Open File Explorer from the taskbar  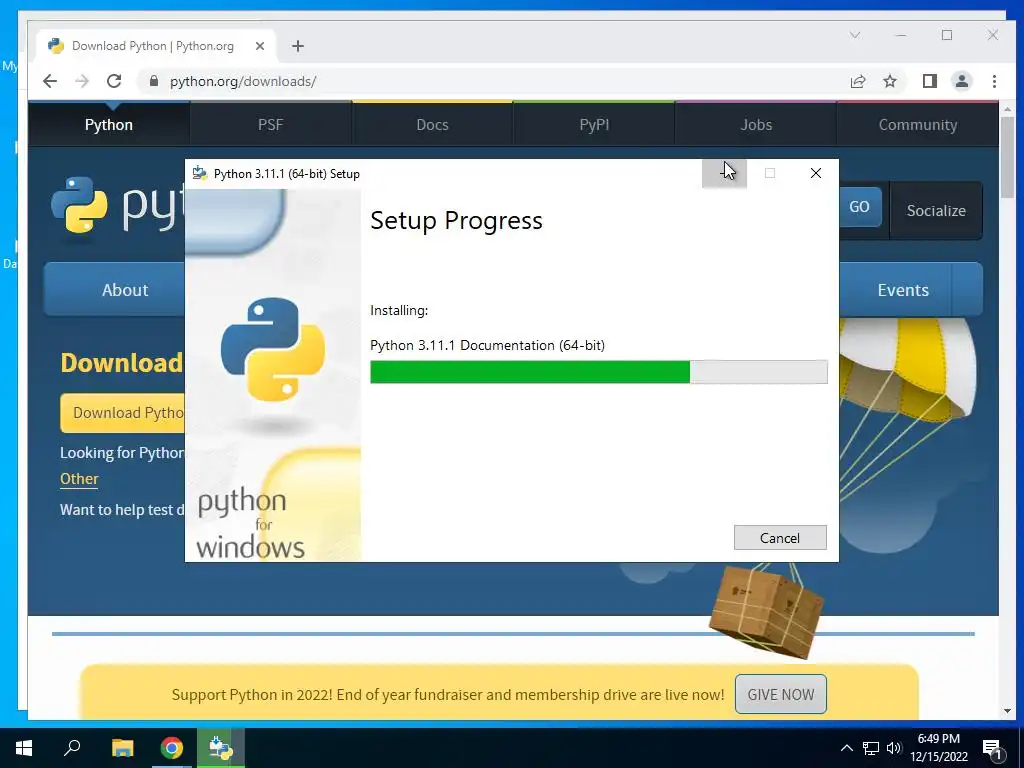click(x=122, y=748)
